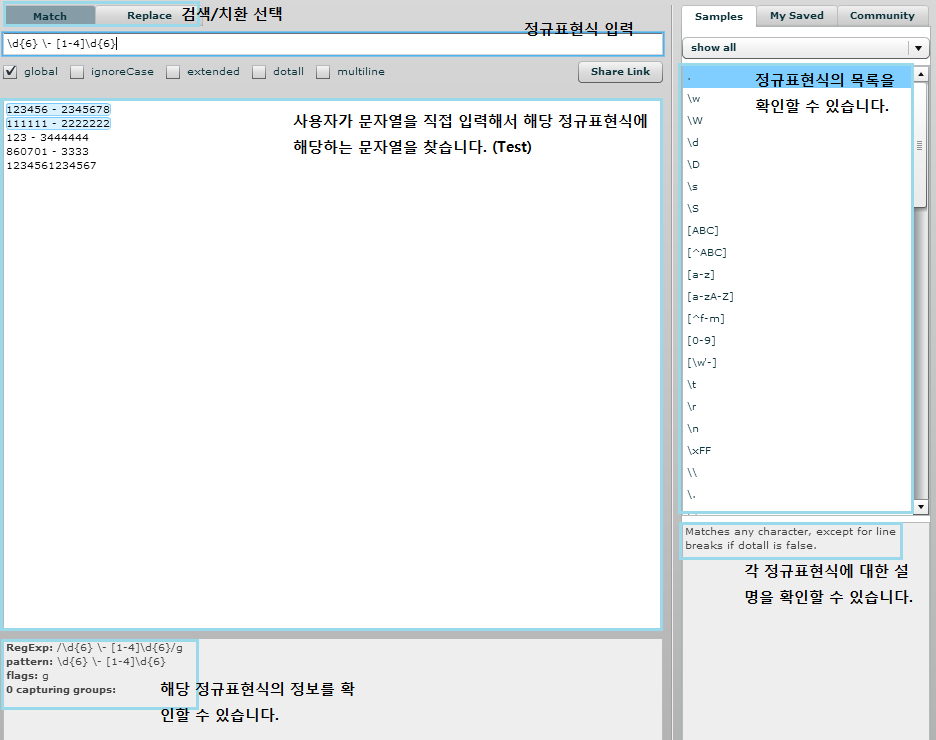Enable the ignoreCase checkbox
Image resolution: width=936 pixels, height=740 pixels.
[x=77, y=72]
